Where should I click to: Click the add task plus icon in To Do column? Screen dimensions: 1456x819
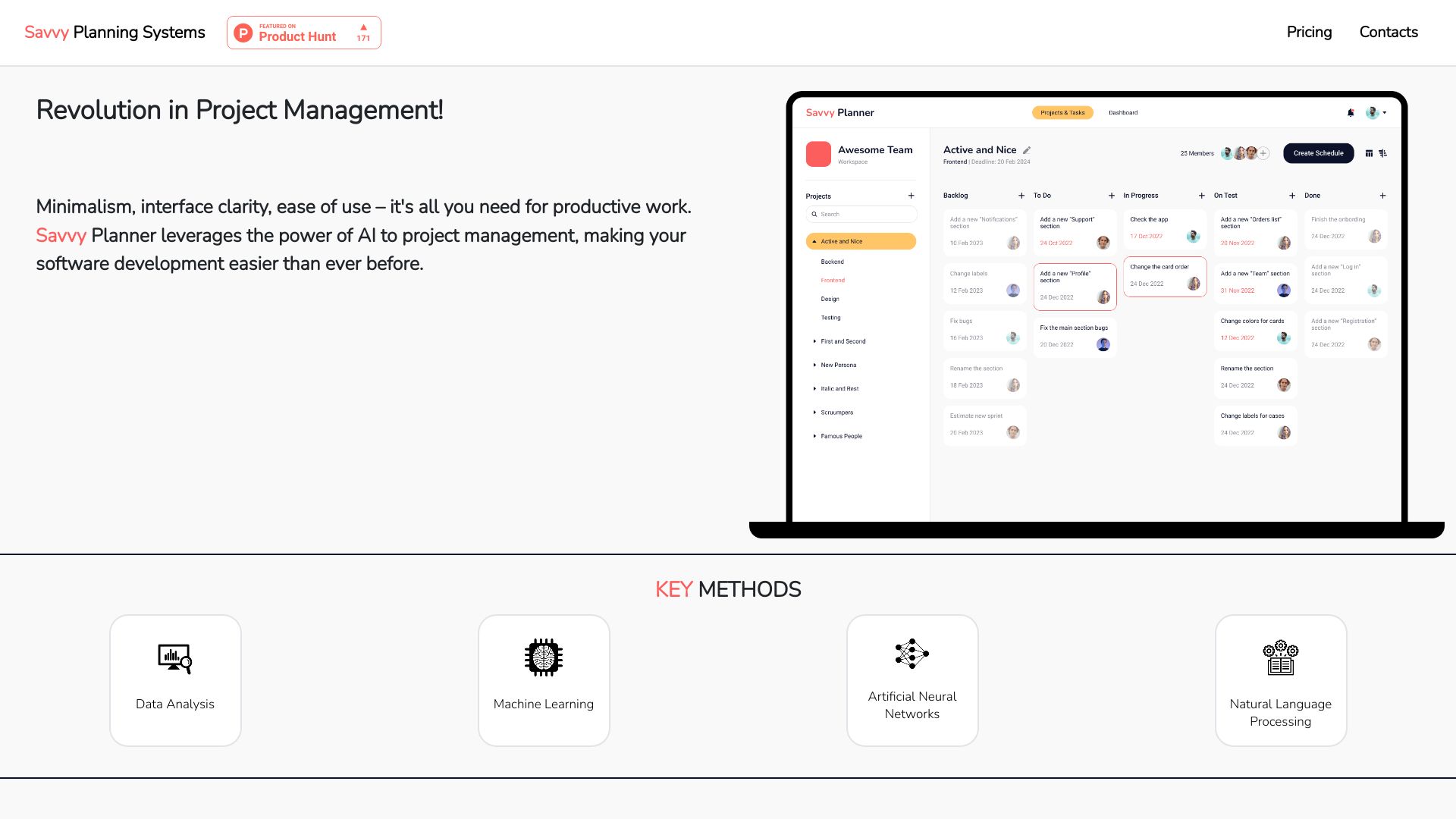click(1110, 195)
